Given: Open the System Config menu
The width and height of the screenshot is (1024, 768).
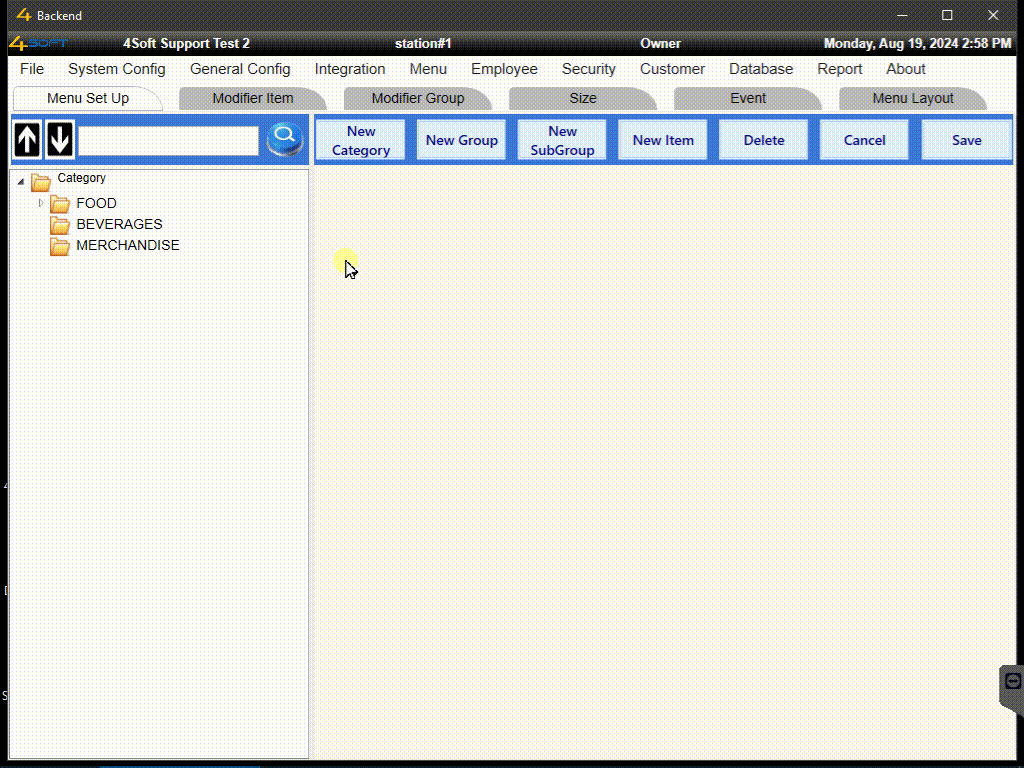Looking at the screenshot, I should (x=117, y=69).
